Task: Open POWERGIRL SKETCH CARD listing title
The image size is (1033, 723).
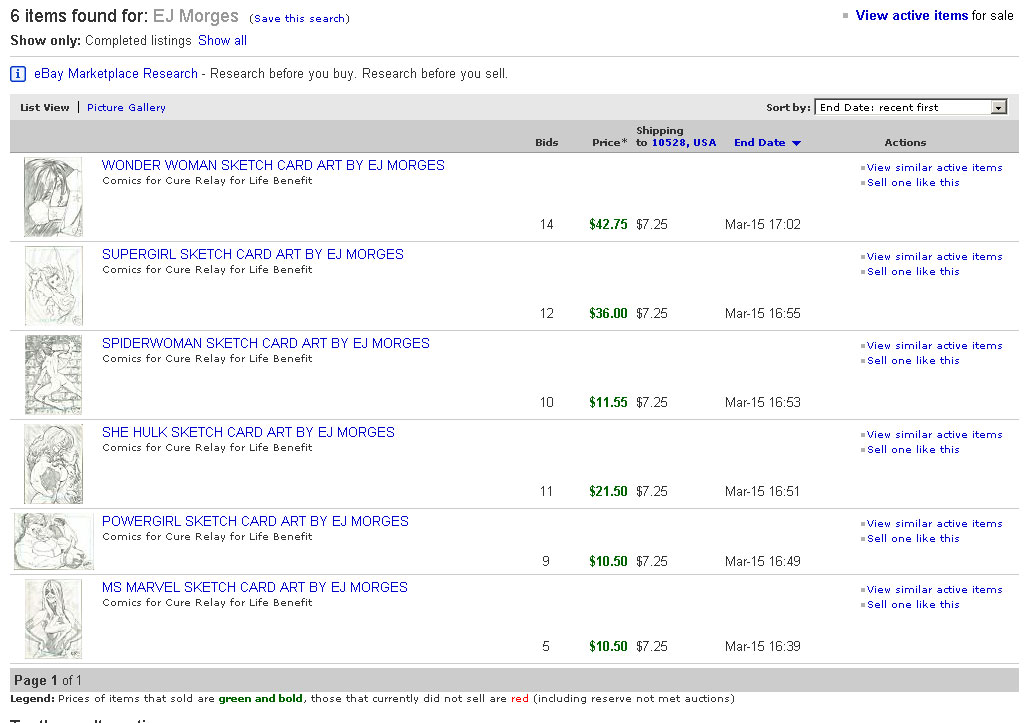Action: (x=255, y=521)
